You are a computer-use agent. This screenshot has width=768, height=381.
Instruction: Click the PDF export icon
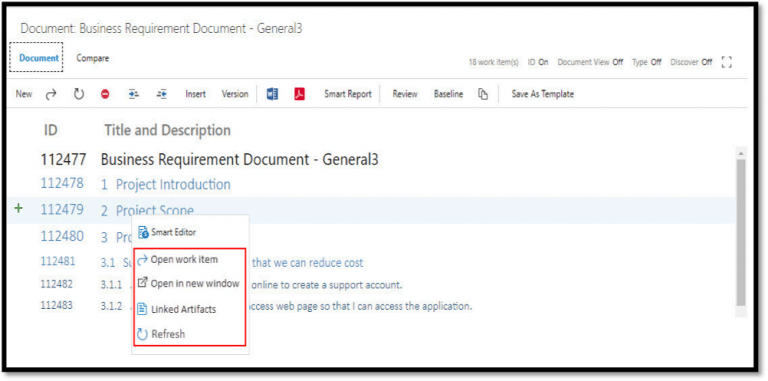coord(300,94)
